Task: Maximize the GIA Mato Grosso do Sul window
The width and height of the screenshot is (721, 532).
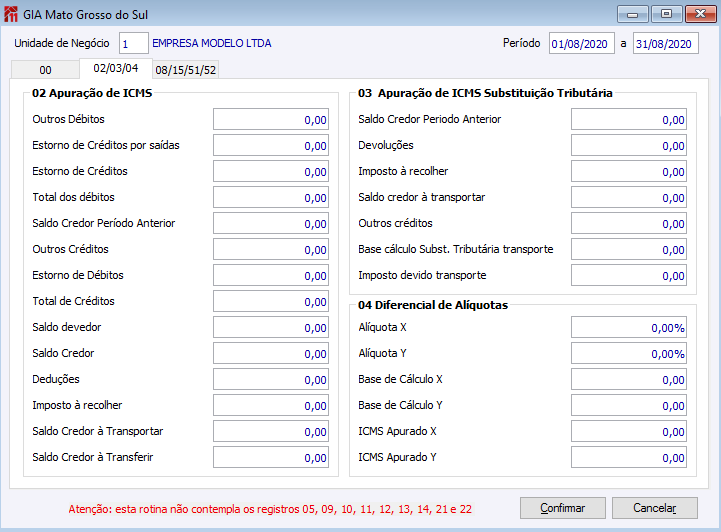Action: pyautogui.click(x=666, y=14)
